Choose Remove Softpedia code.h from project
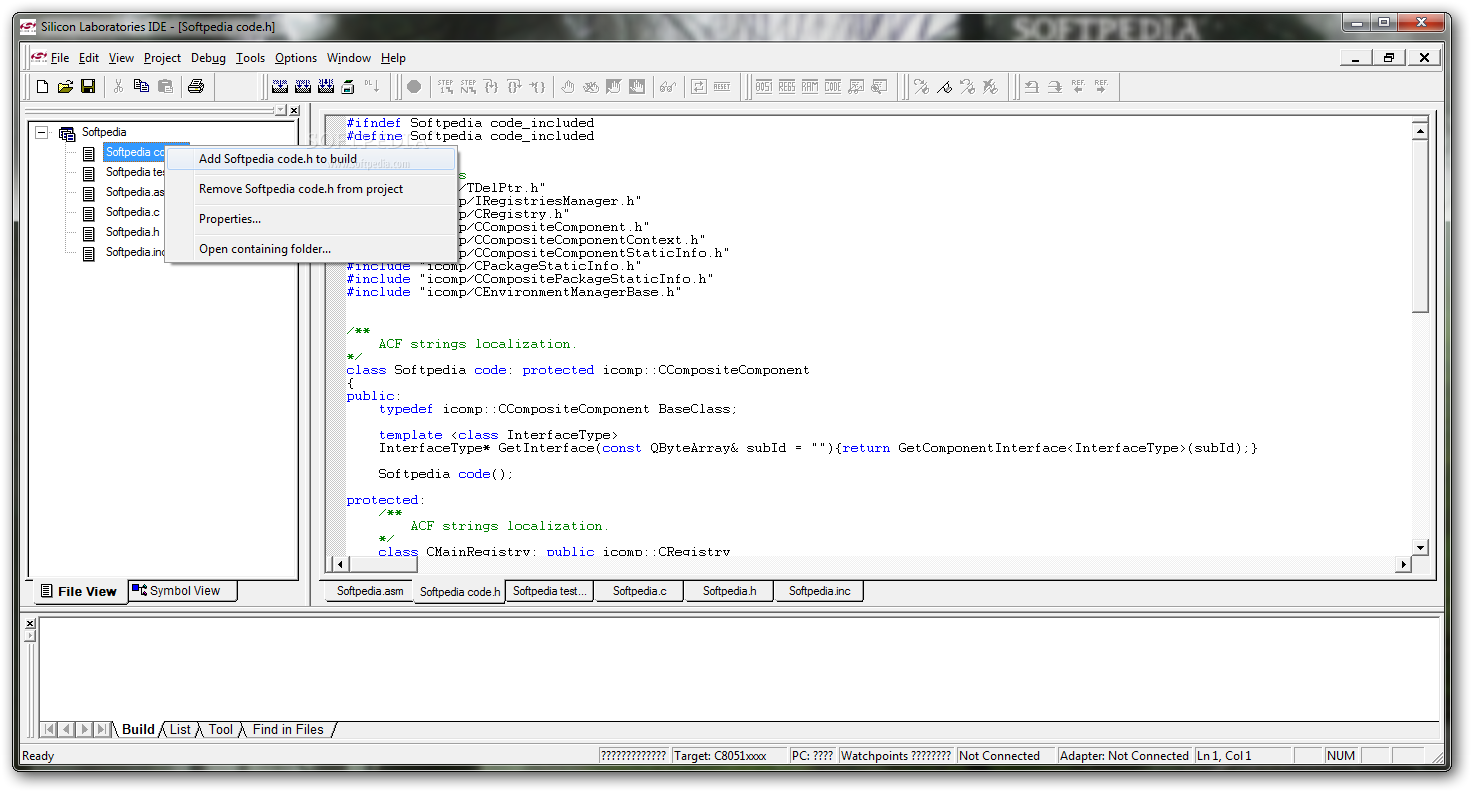The image size is (1472, 792). [x=311, y=189]
